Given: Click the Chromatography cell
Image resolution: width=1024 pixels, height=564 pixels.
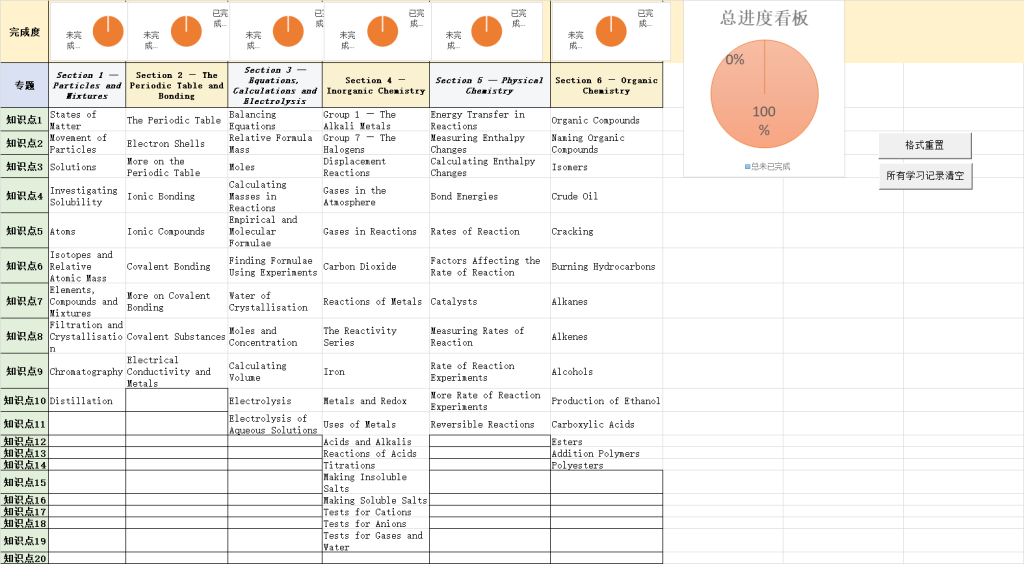Looking at the screenshot, I should click(88, 371).
